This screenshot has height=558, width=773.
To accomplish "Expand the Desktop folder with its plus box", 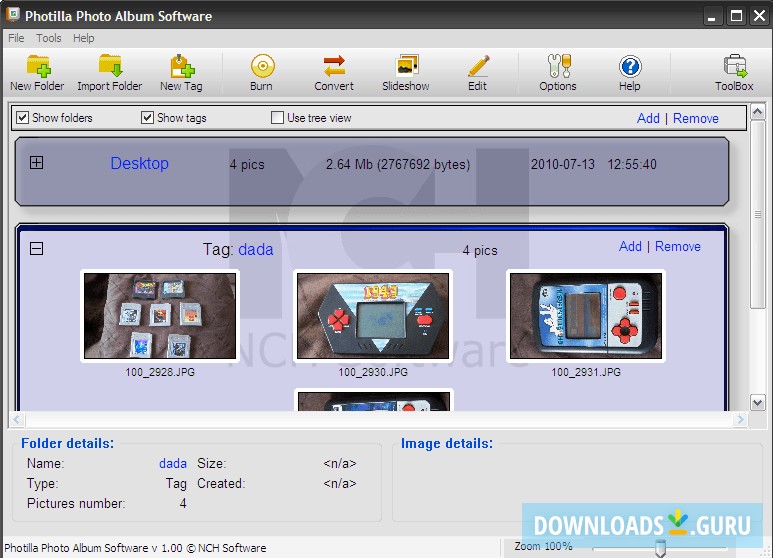I will [x=36, y=163].
